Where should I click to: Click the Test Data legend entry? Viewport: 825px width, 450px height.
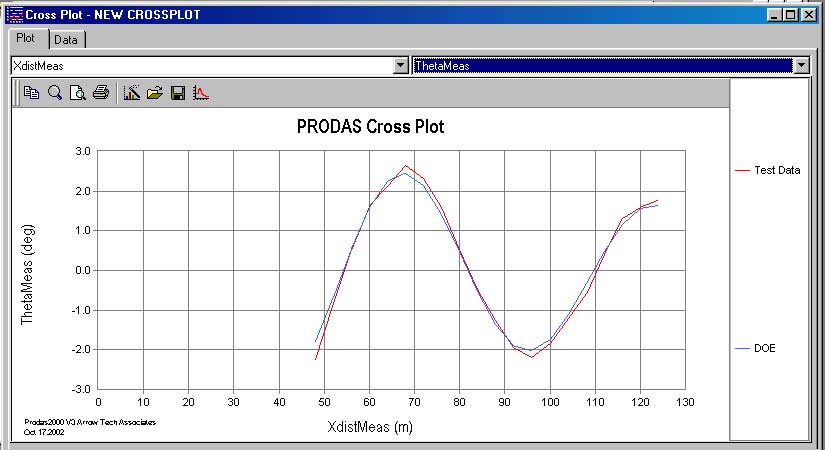pos(776,170)
